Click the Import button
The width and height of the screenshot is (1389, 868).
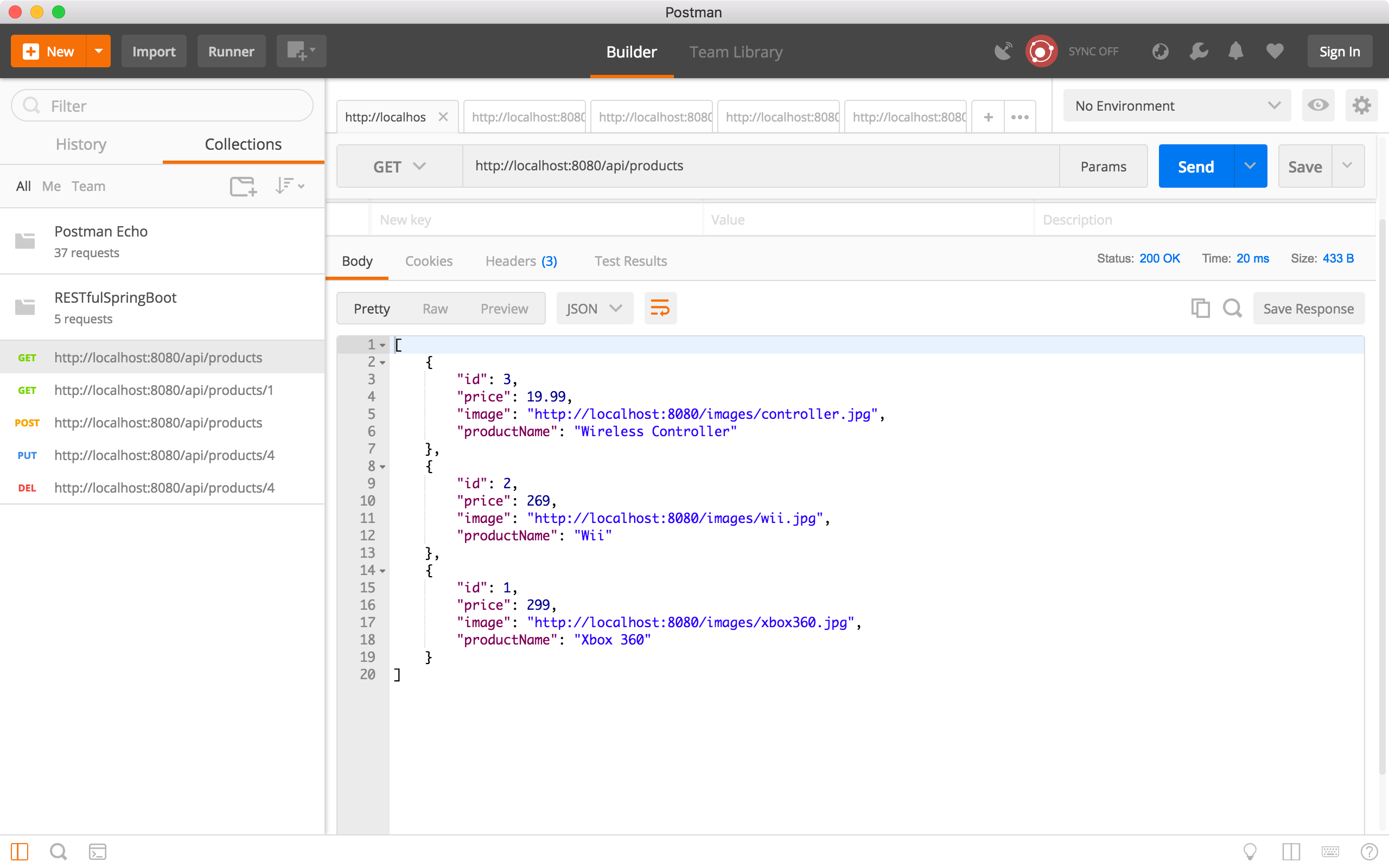pos(154,51)
